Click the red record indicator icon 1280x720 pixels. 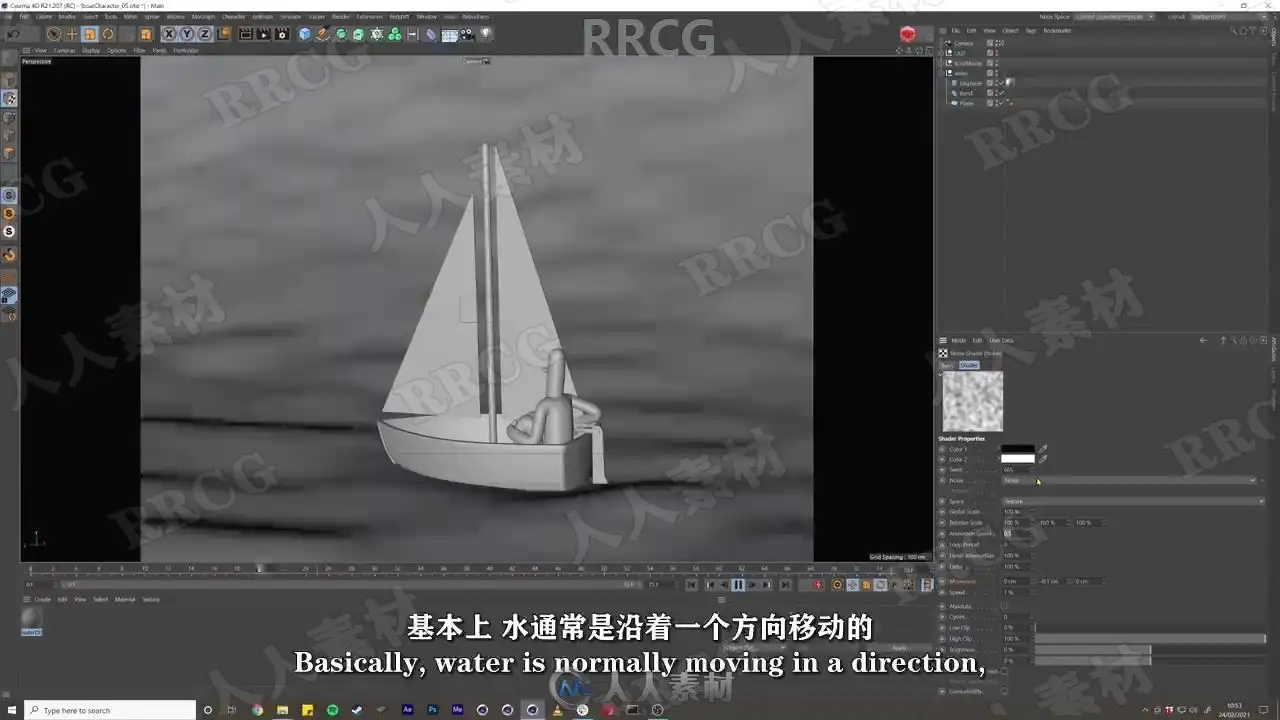(x=907, y=34)
